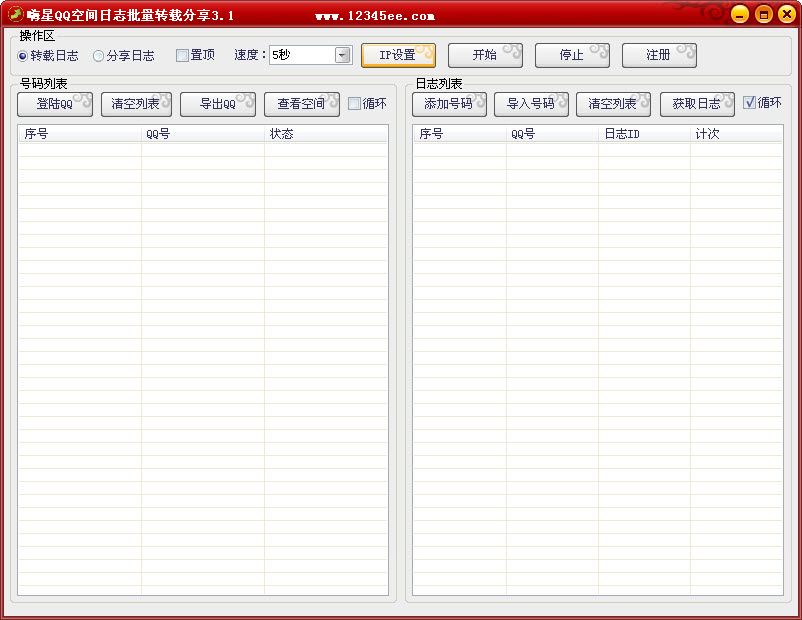Click the 查看空间 button
Image resolution: width=802 pixels, height=620 pixels.
point(302,104)
